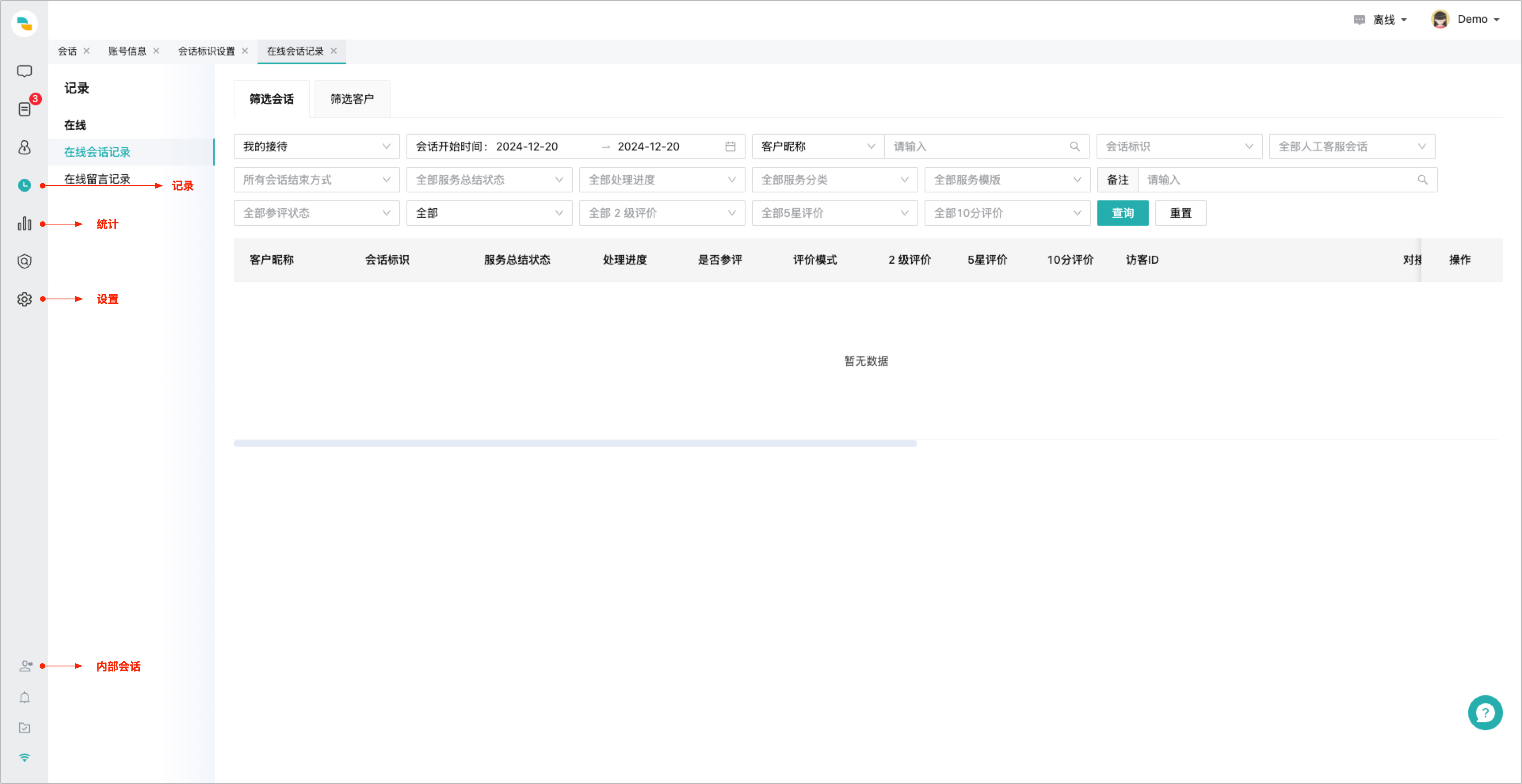Click the 处理进度 column header
This screenshot has width=1522, height=784.
point(624,260)
